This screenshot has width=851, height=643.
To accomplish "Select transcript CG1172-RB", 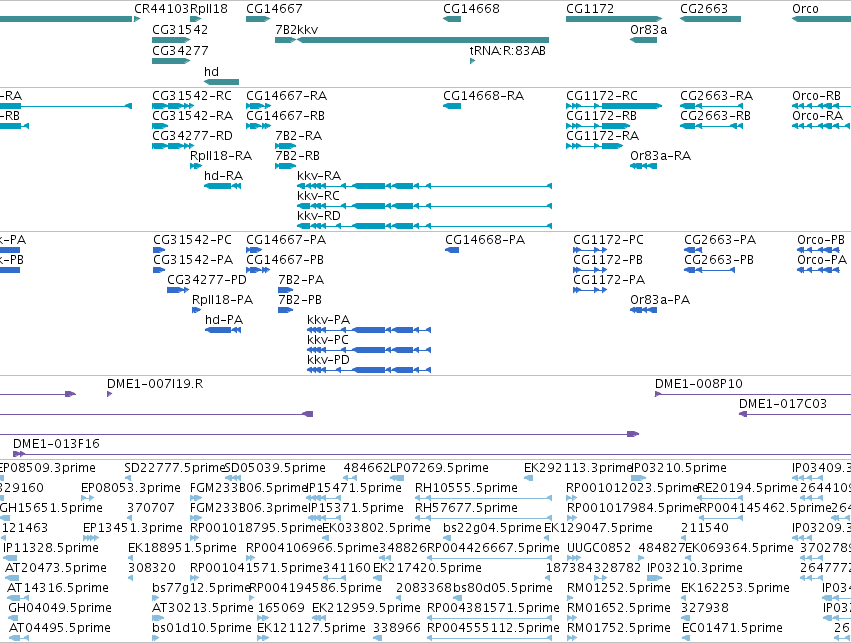I will pyautogui.click(x=601, y=116).
